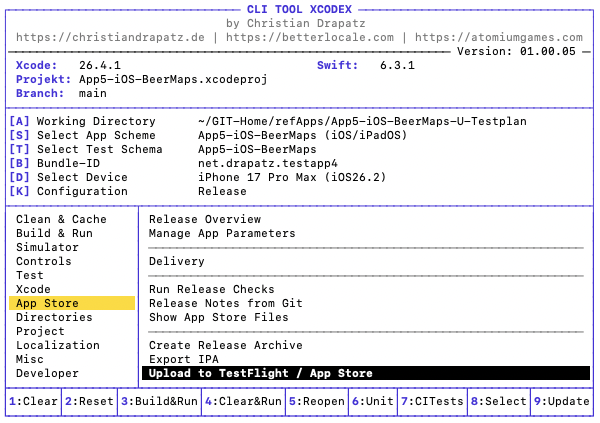This screenshot has height=423, width=600.
Task: Click the Swift version 6.3.1
Action: point(397,65)
